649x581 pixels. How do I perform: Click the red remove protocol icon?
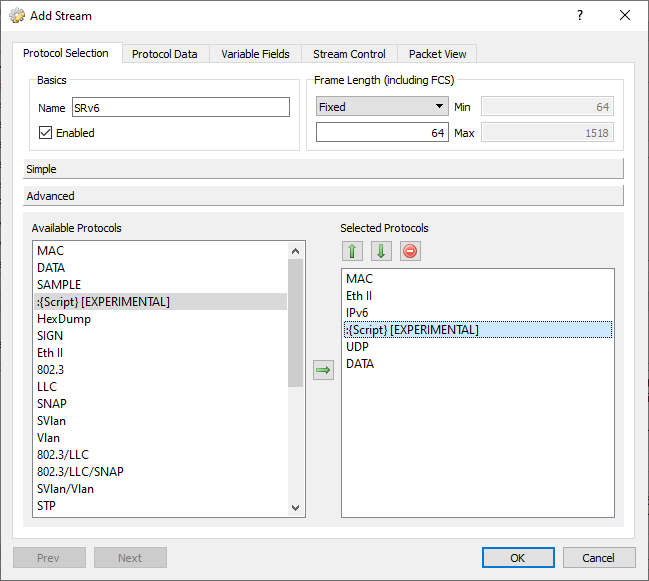[410, 251]
